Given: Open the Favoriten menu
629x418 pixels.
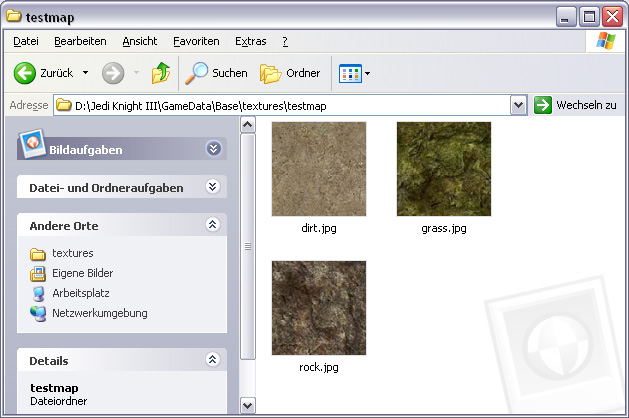Looking at the screenshot, I should coord(196,41).
